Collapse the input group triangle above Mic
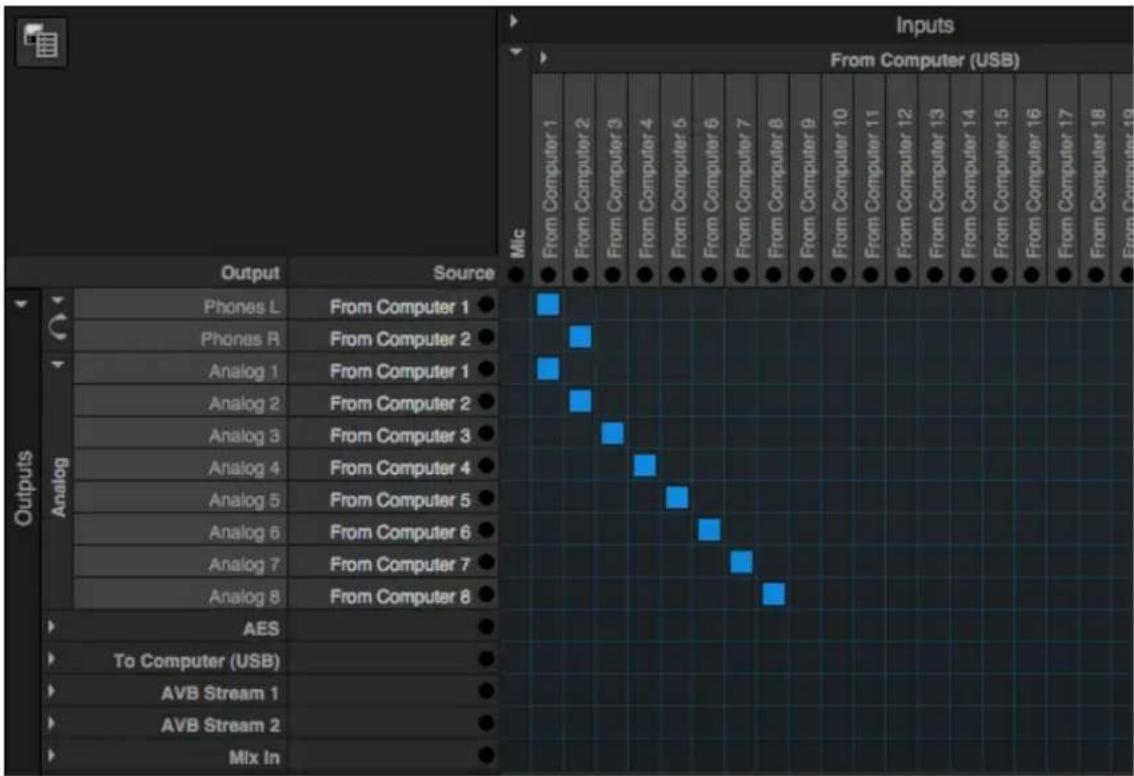This screenshot has height=776, width=1134. [x=516, y=52]
